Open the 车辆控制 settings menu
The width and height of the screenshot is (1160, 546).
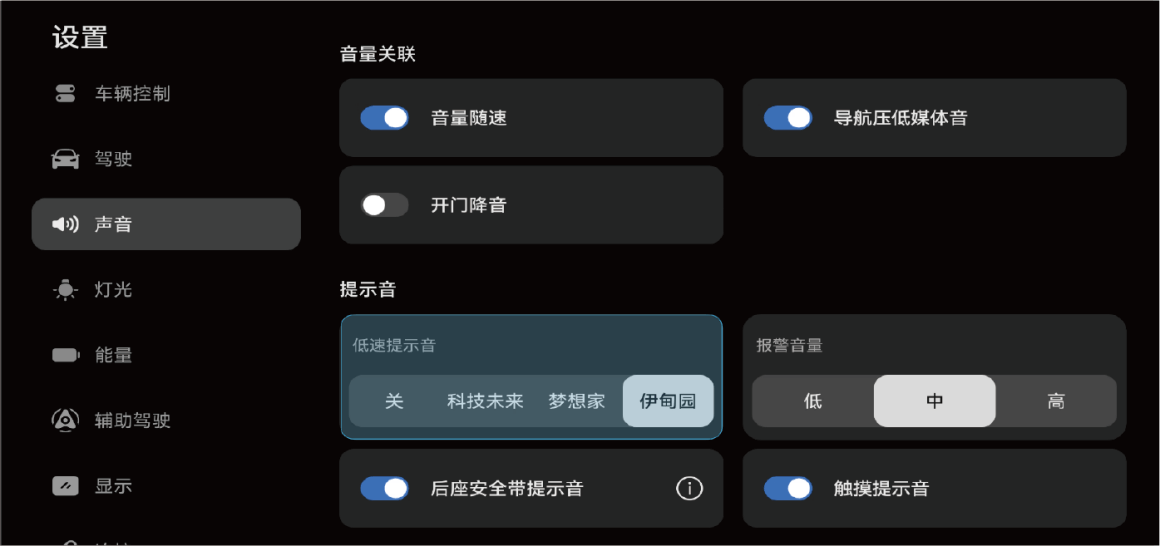(132, 94)
